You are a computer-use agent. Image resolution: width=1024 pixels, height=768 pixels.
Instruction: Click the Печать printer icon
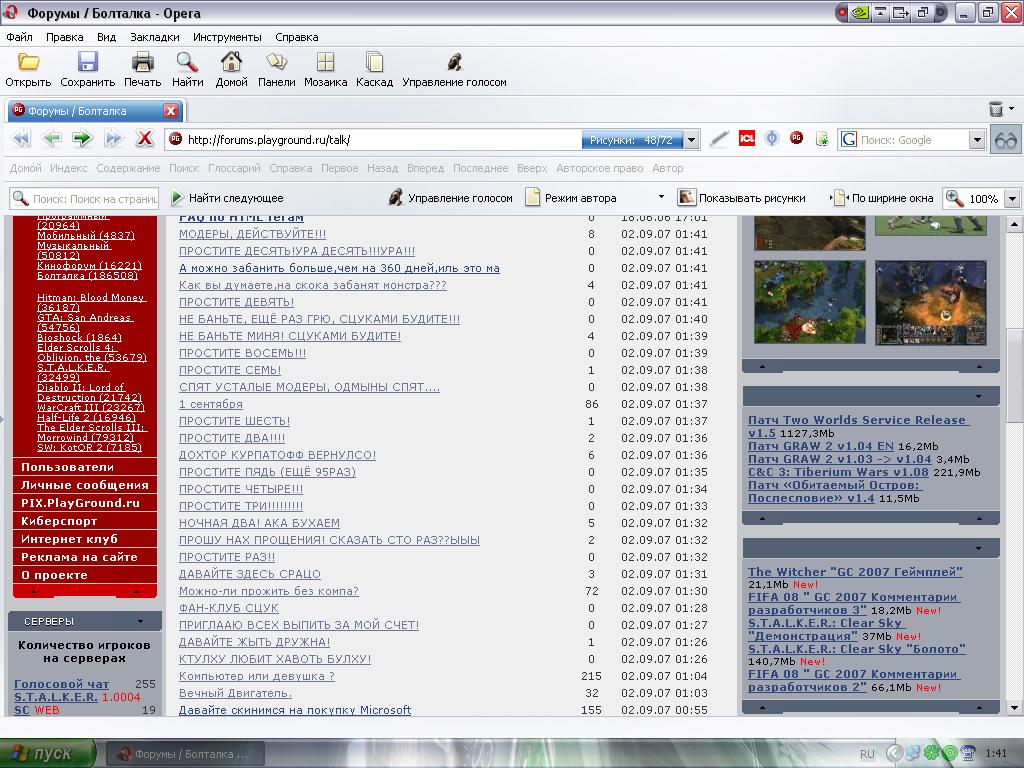pyautogui.click(x=142, y=62)
